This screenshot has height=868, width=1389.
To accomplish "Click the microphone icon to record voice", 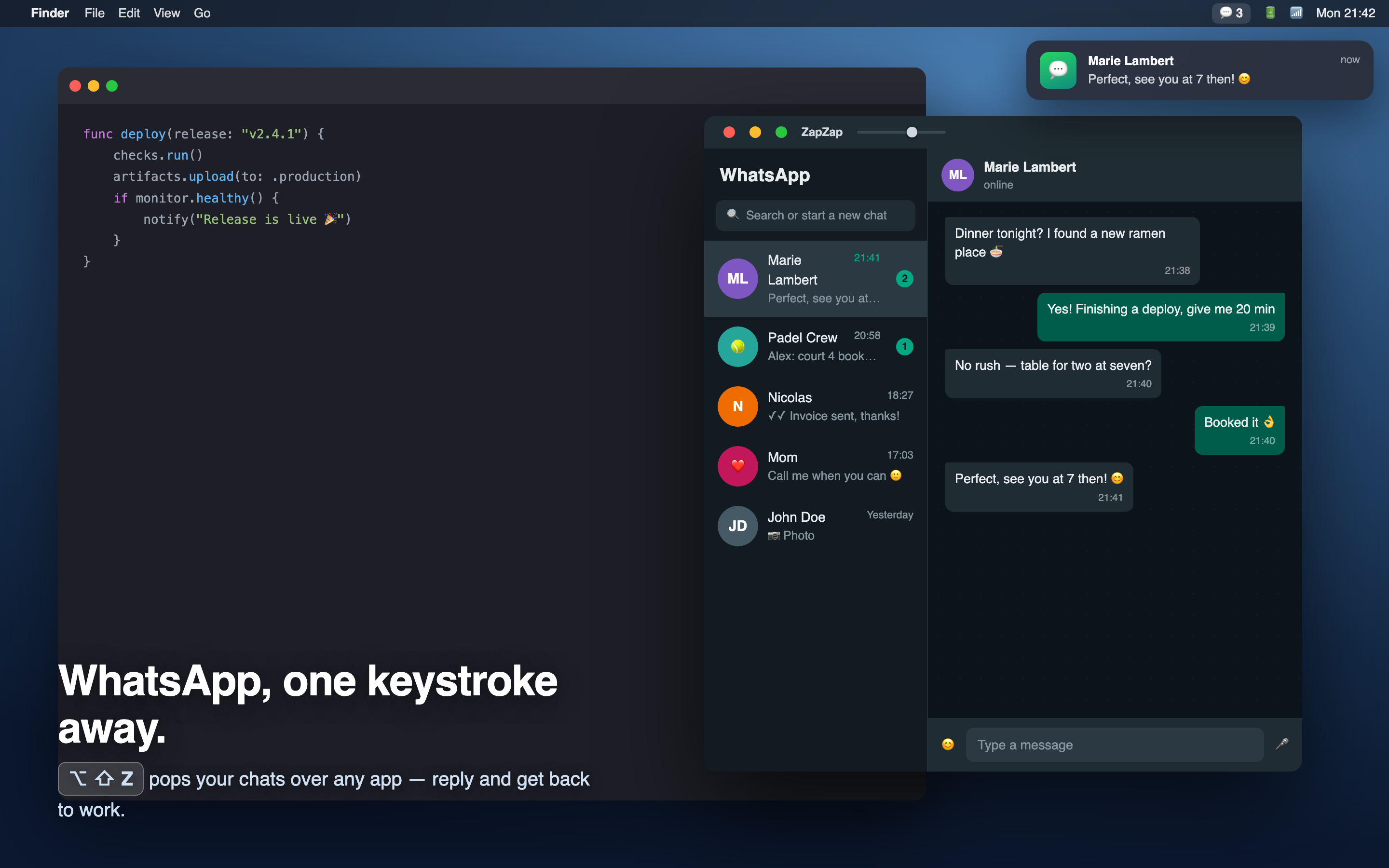I will [1281, 744].
